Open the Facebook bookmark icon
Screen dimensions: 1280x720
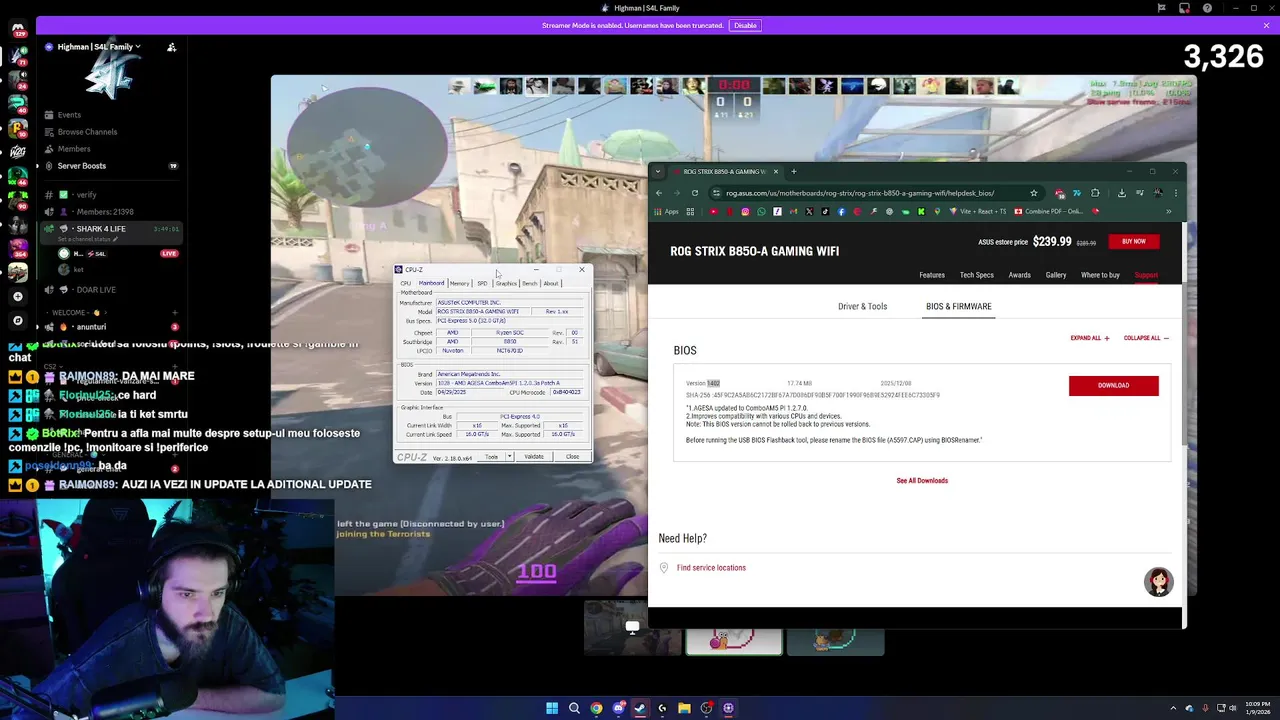click(x=841, y=211)
